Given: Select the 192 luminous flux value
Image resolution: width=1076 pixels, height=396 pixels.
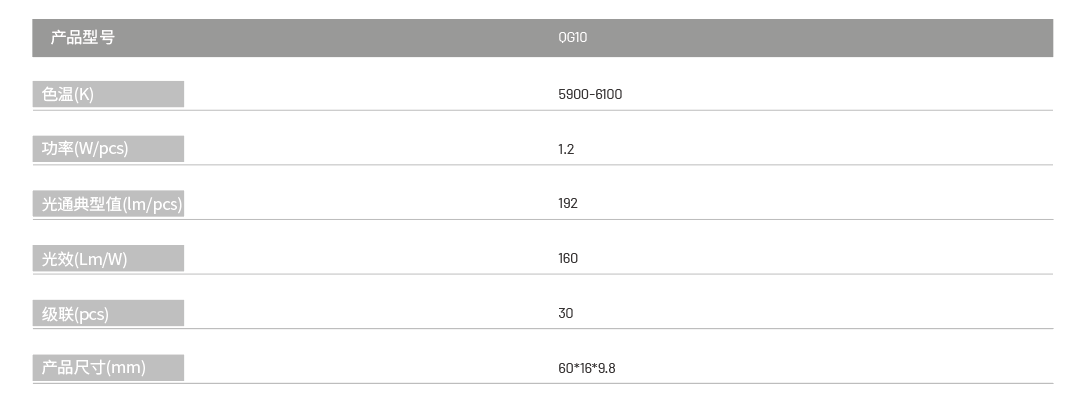Looking at the screenshot, I should [x=568, y=204].
